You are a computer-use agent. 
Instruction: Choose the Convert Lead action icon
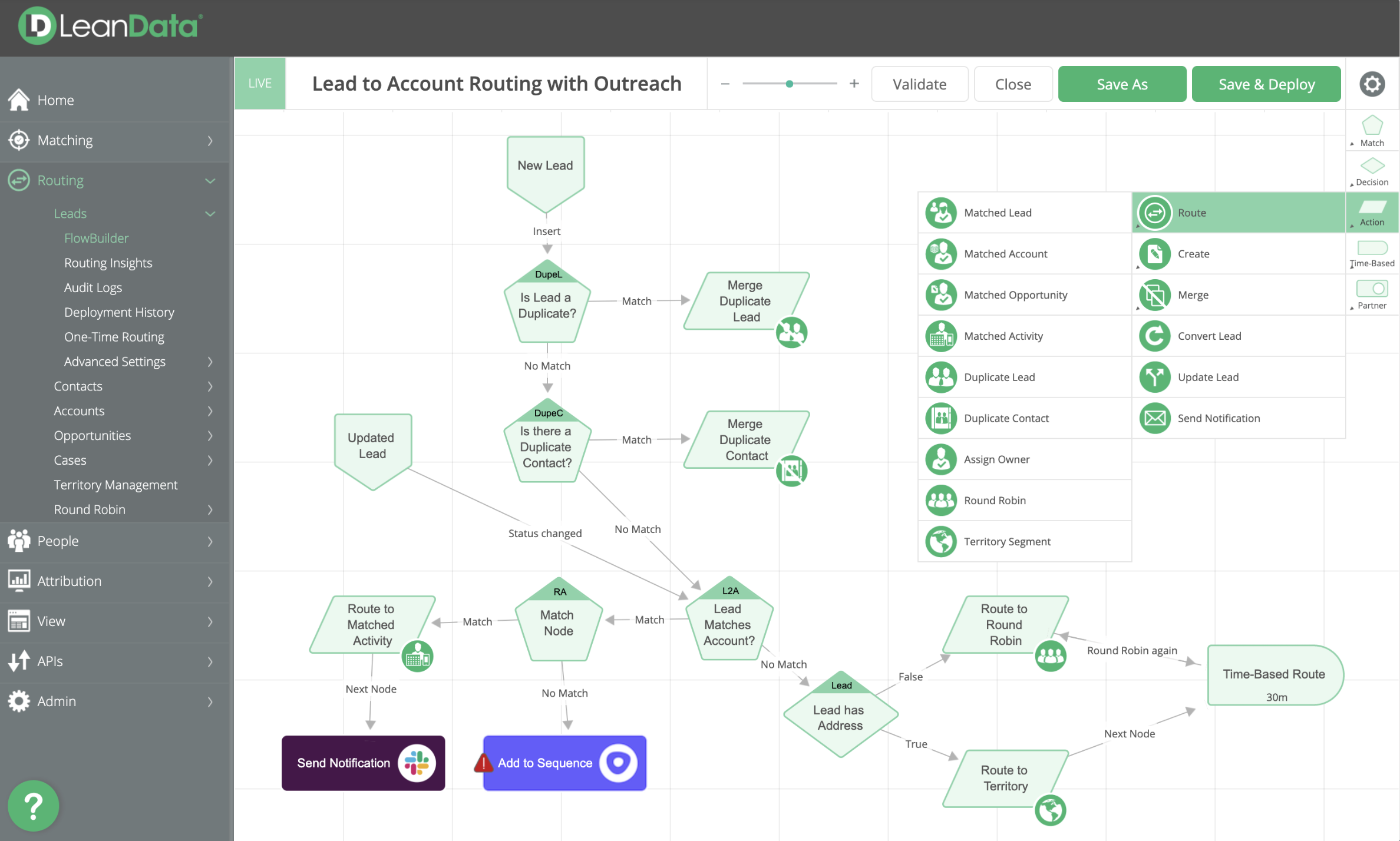click(1155, 336)
